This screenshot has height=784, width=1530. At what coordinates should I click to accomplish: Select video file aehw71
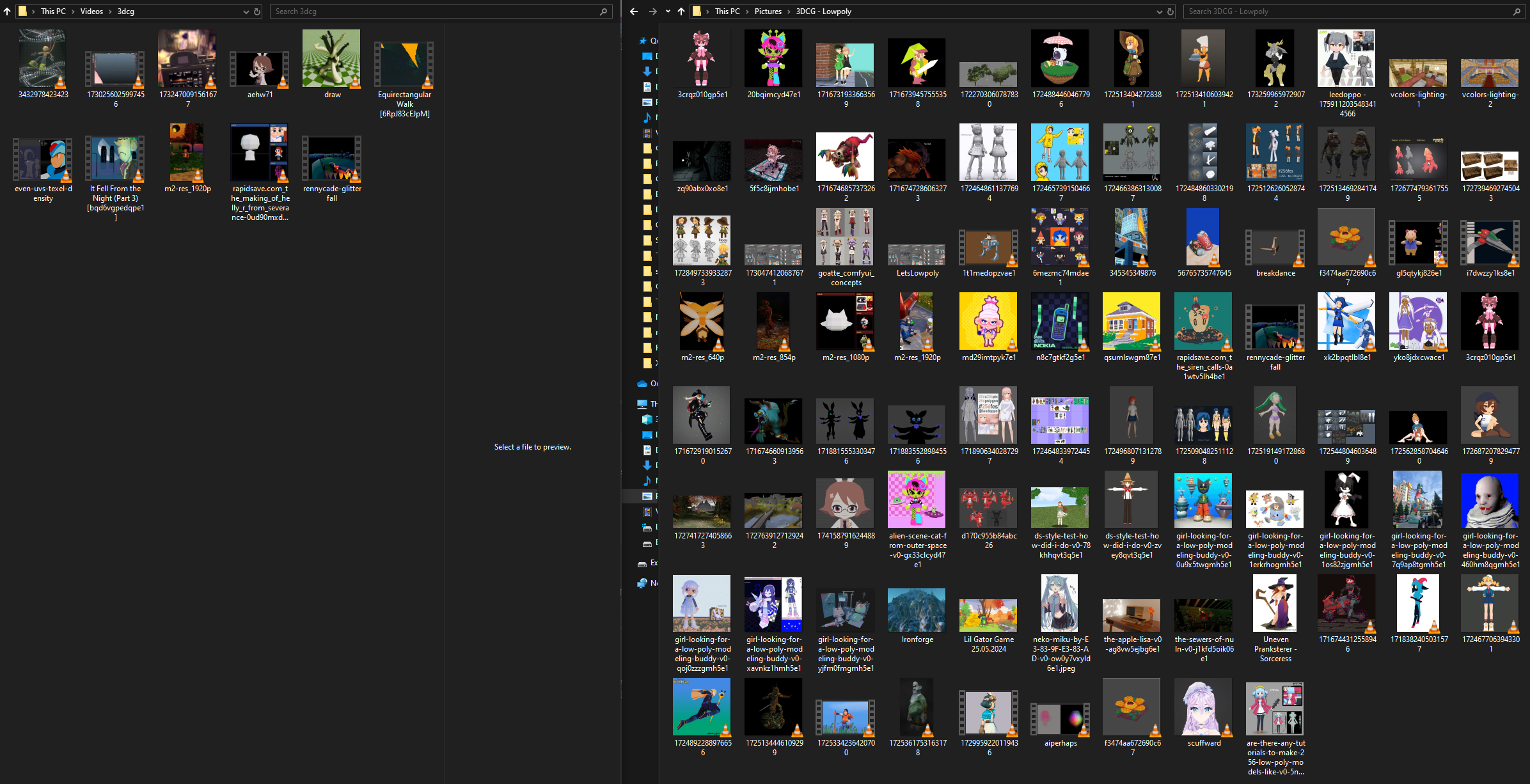pyautogui.click(x=260, y=74)
